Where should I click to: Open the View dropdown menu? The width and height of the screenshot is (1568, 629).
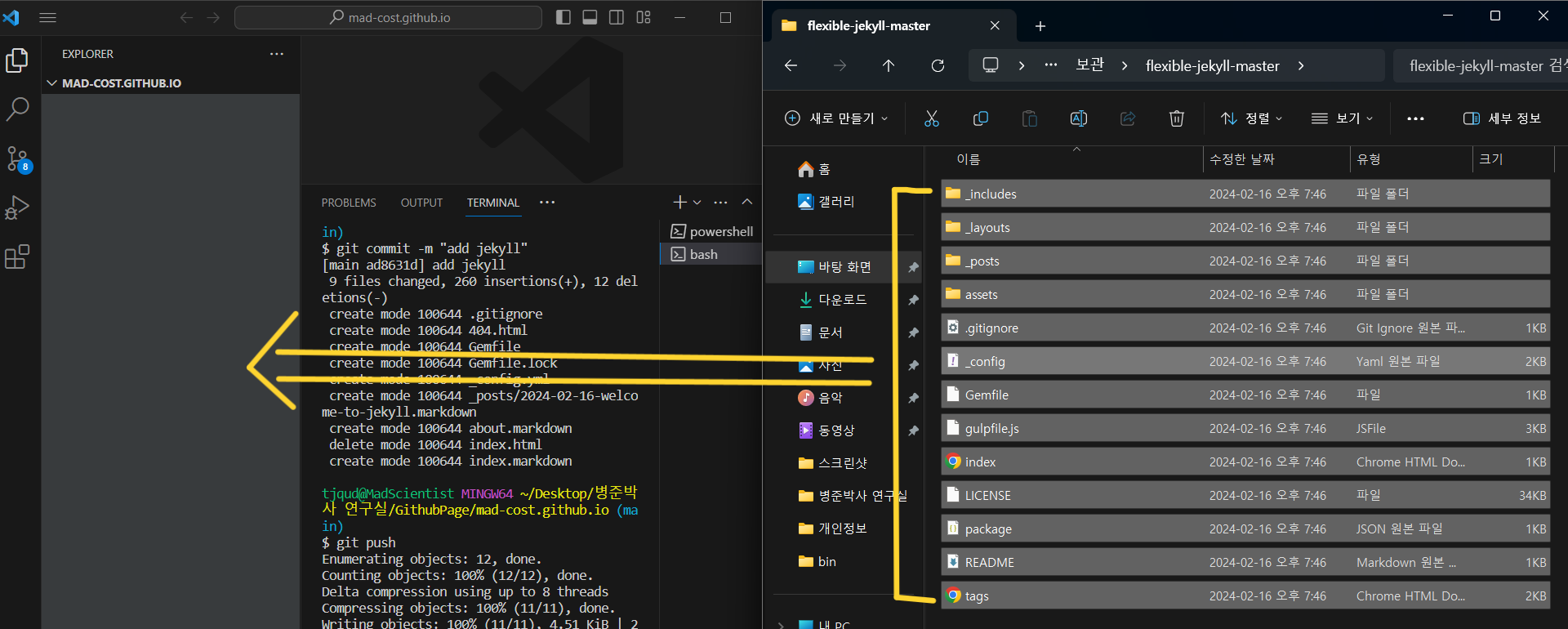[x=1342, y=118]
